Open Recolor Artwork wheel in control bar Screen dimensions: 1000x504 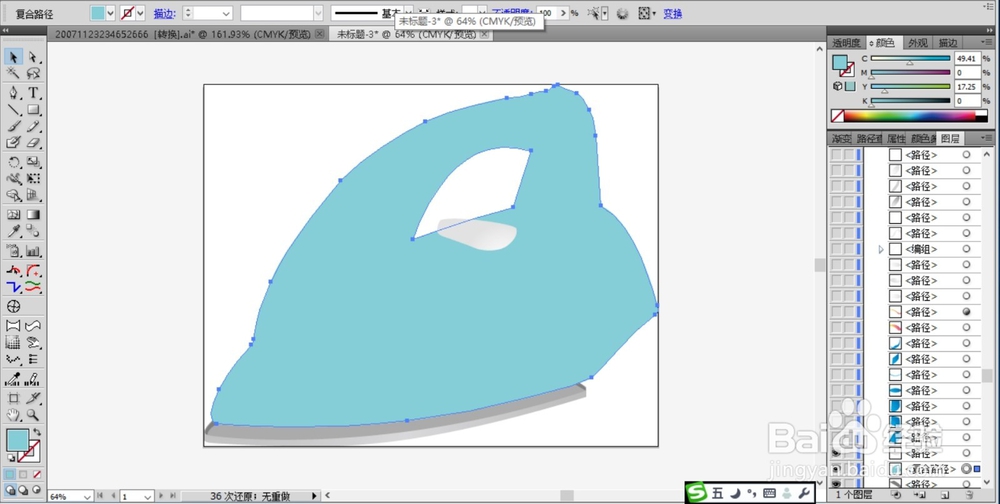point(622,13)
